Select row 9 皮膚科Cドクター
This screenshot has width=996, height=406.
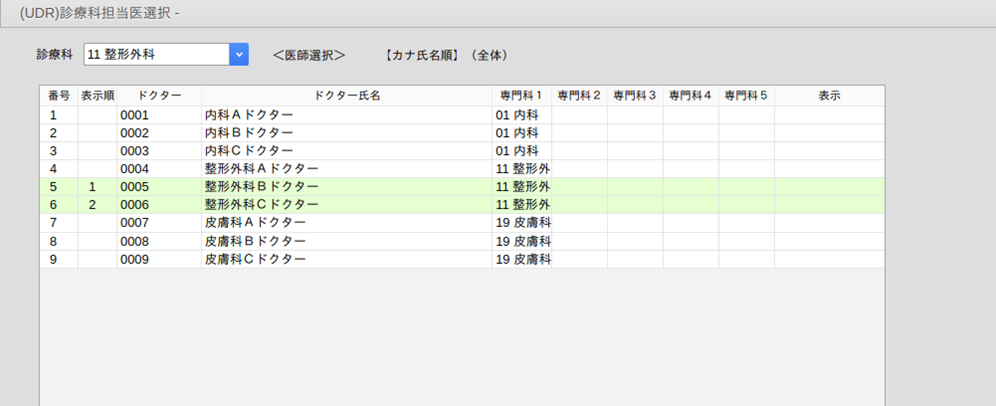462,259
